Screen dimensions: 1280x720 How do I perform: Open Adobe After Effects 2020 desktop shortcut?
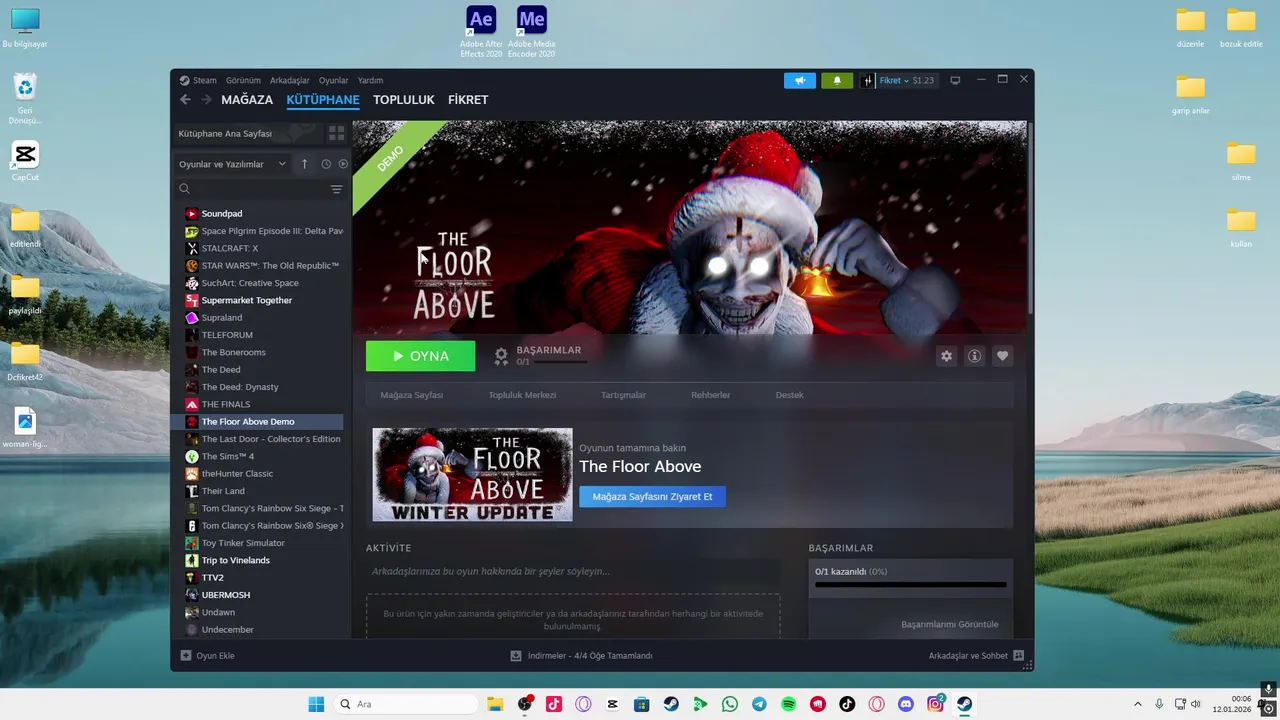click(x=481, y=32)
